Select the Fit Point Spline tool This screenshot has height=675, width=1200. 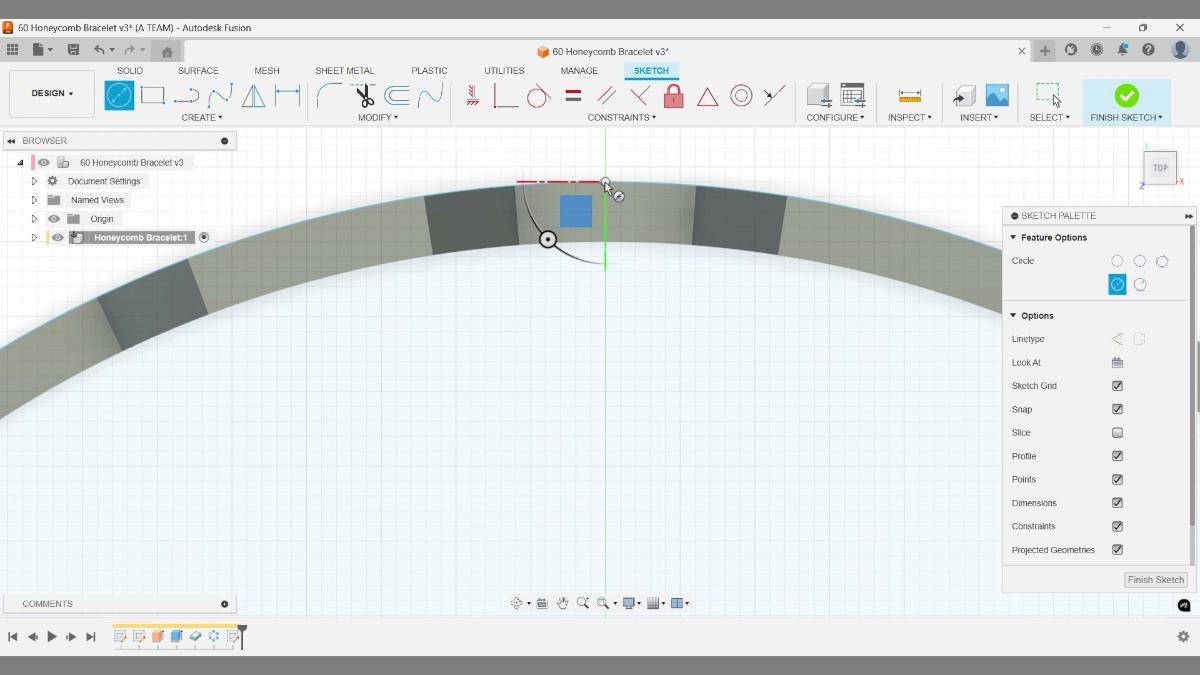[219, 95]
